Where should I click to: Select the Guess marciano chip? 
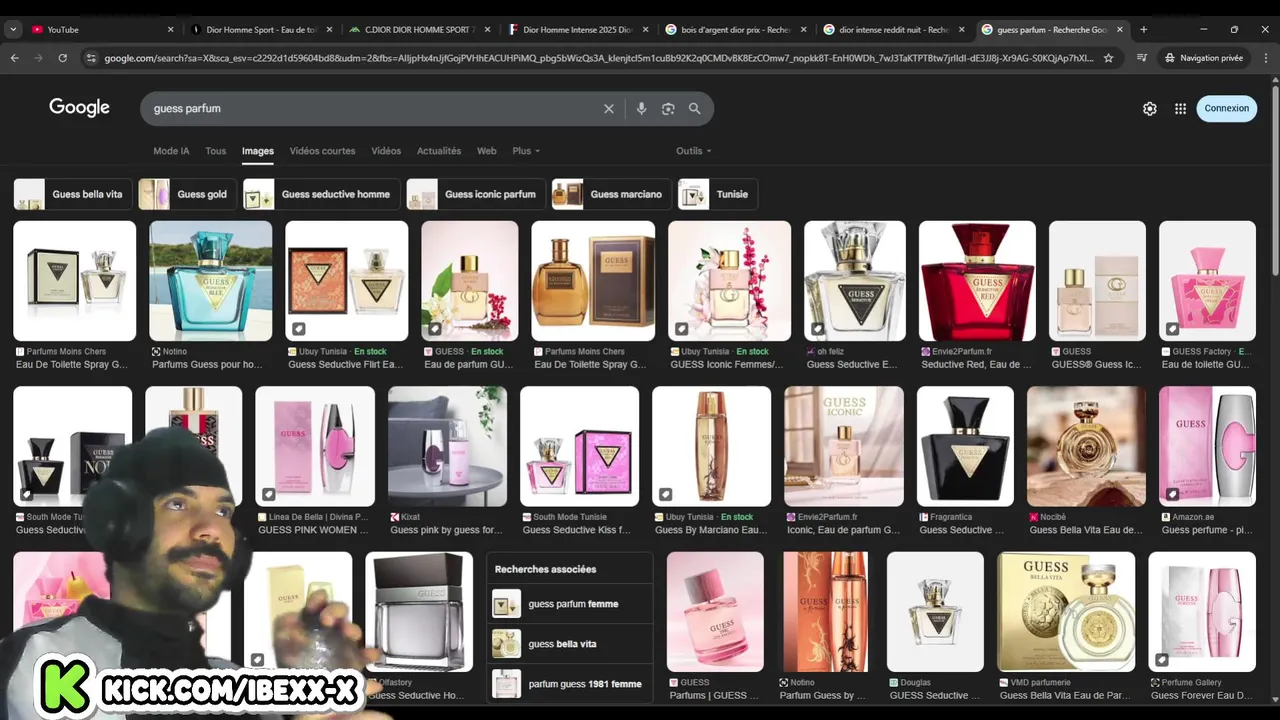point(611,194)
